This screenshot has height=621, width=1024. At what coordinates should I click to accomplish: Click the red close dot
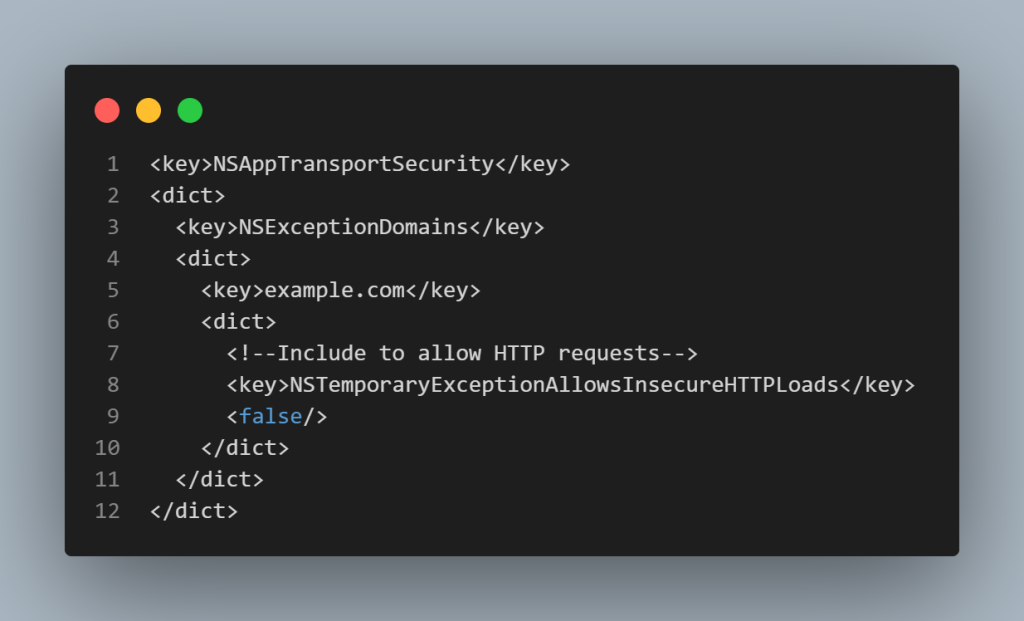[107, 110]
